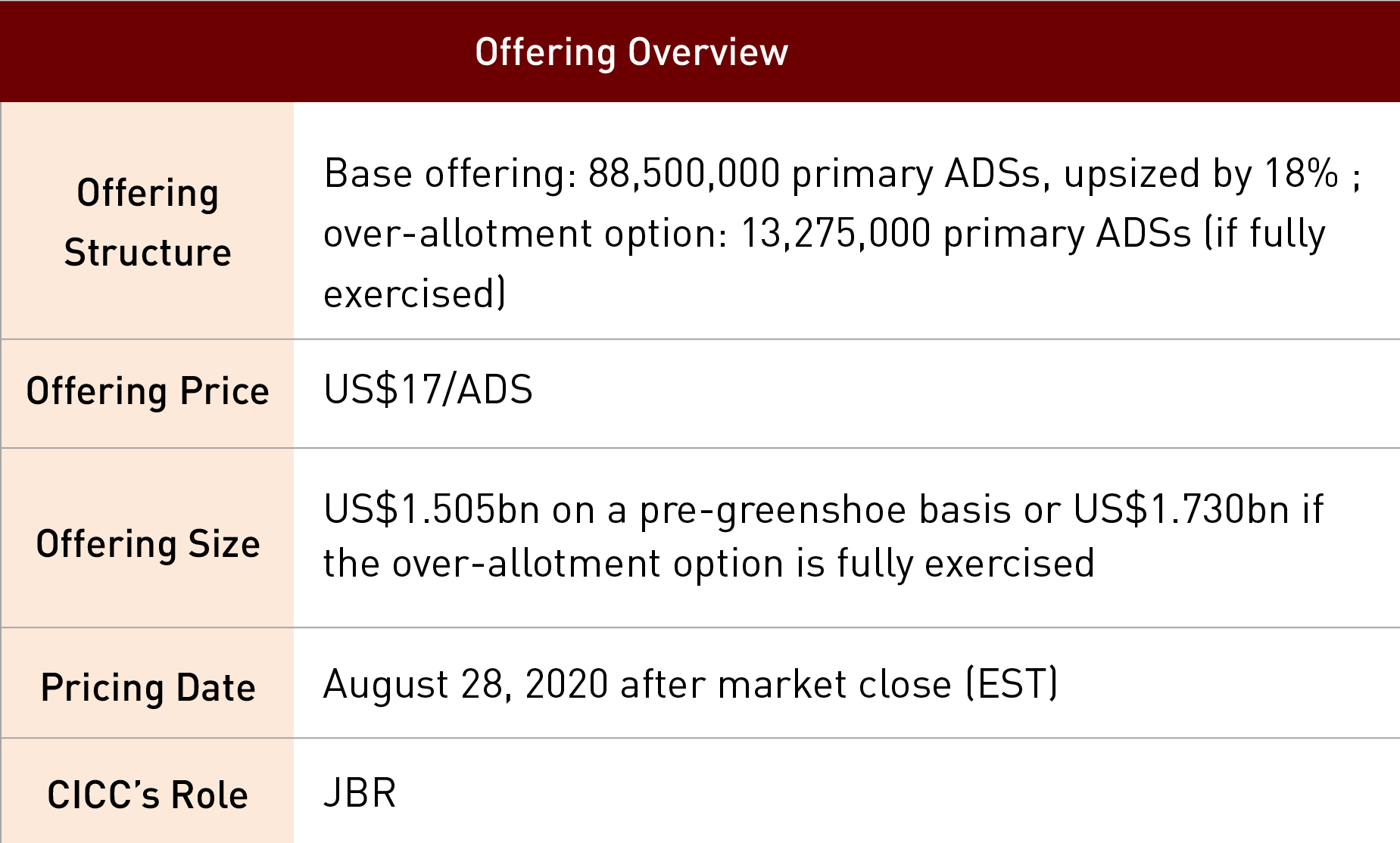Click the 'over-allotment option:' text in structure row
The image size is (1400, 843).
[525, 233]
